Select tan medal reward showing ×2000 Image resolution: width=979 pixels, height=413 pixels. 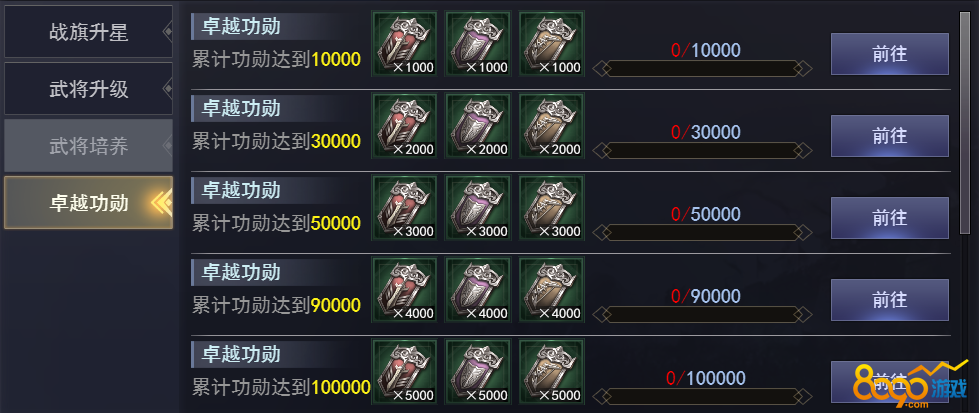coord(551,126)
